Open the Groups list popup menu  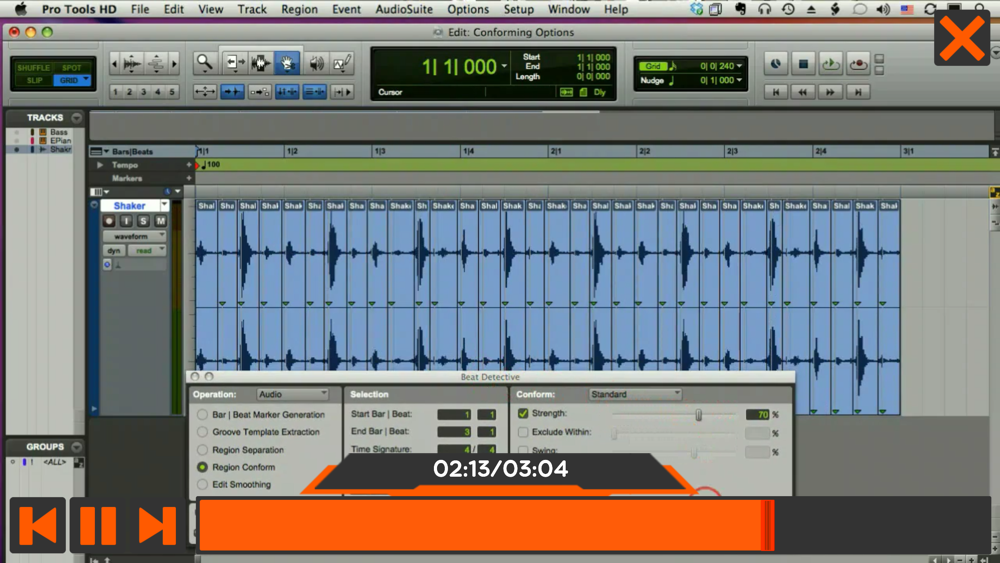click(77, 447)
